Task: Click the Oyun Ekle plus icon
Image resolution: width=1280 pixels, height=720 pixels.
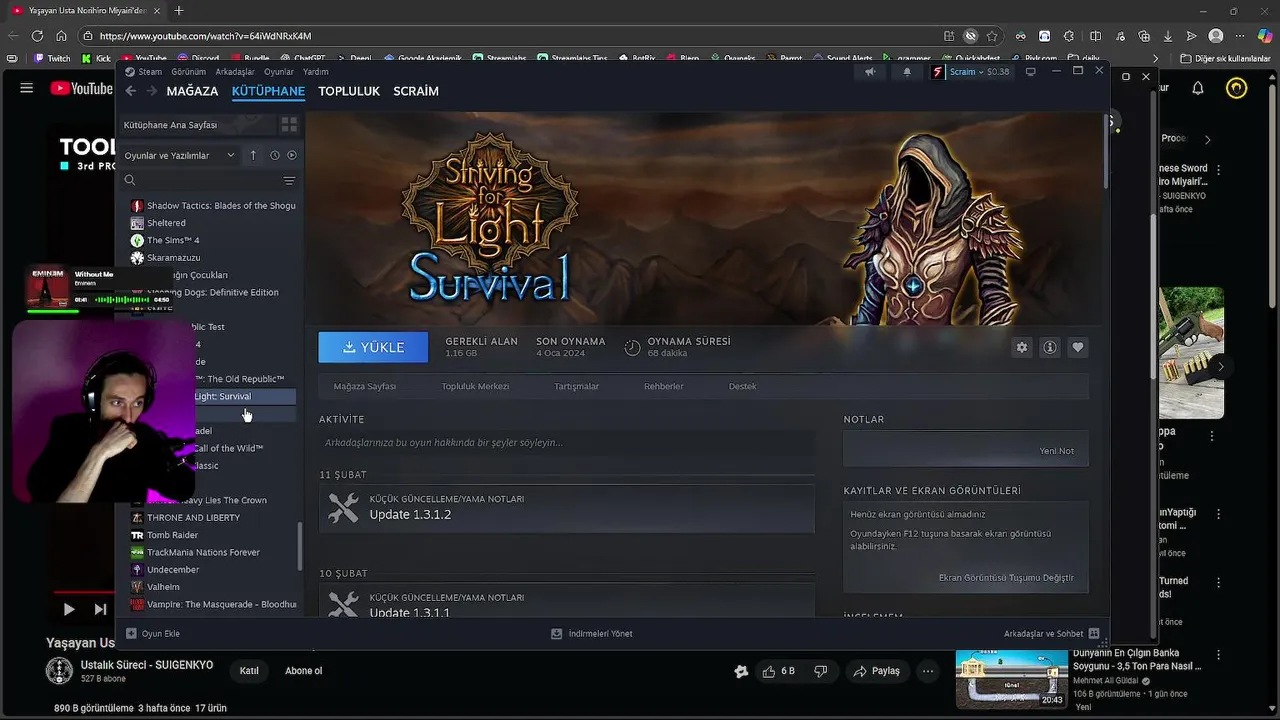Action: coord(131,633)
